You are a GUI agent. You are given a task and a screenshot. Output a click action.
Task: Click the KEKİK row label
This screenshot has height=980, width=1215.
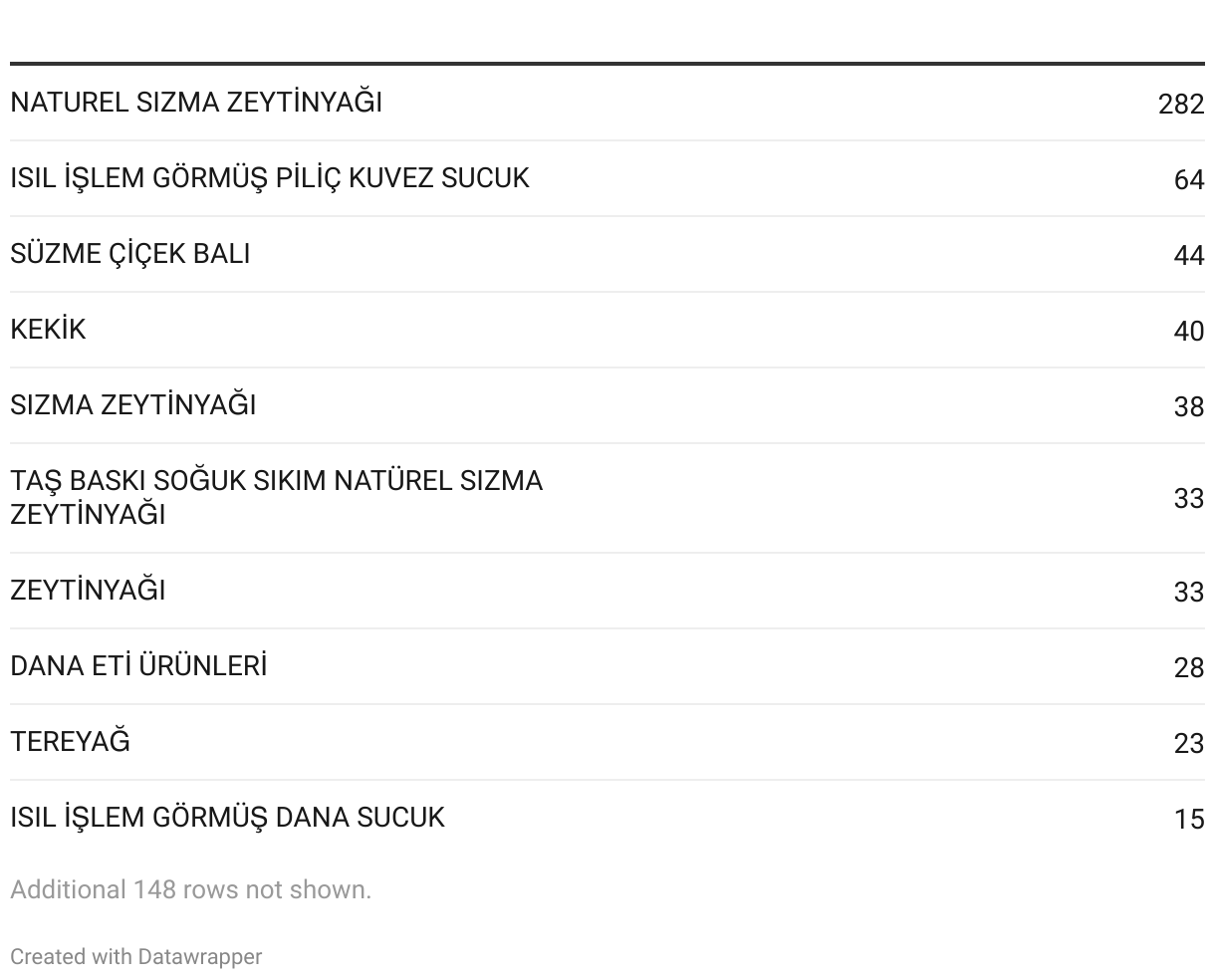coord(48,330)
